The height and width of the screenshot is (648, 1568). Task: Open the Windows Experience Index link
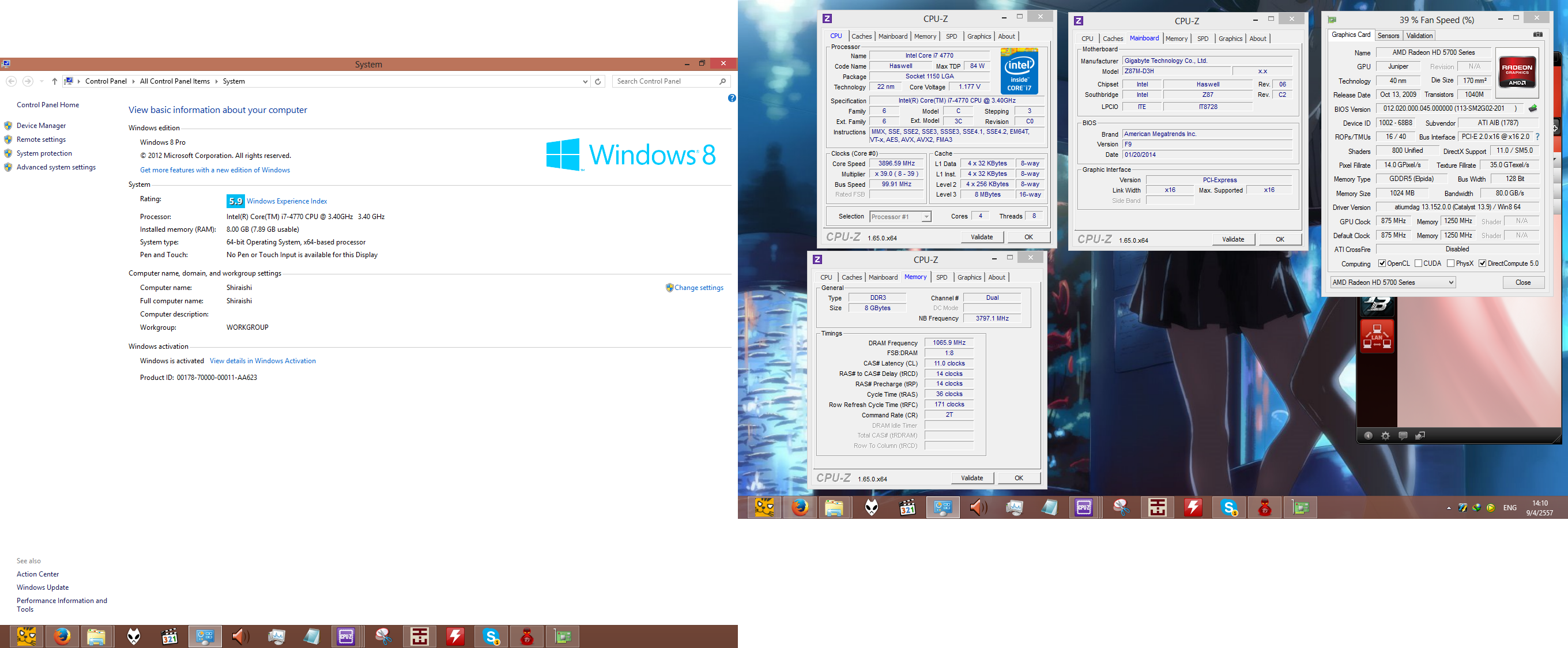pyautogui.click(x=287, y=201)
